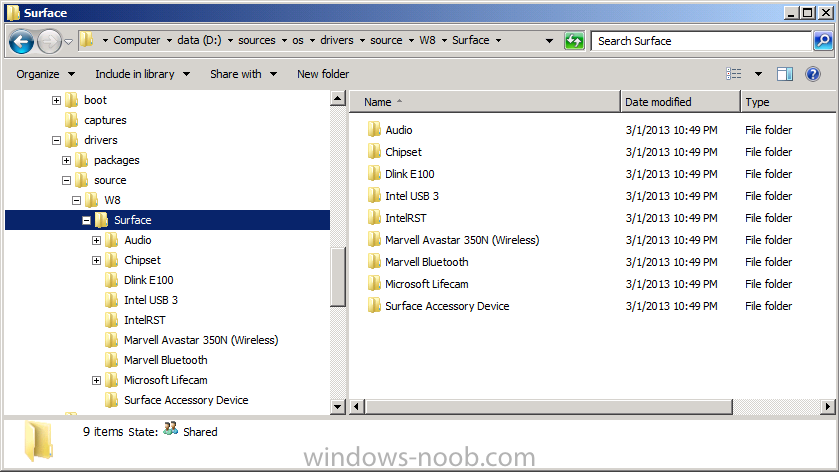This screenshot has height=472, width=839.
Task: Select IntelRST folder icon in file list
Action: (x=374, y=218)
